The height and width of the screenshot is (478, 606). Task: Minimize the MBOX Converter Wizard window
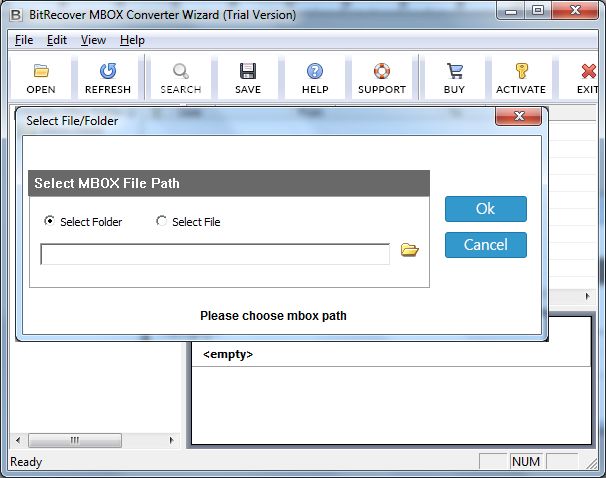click(x=511, y=11)
